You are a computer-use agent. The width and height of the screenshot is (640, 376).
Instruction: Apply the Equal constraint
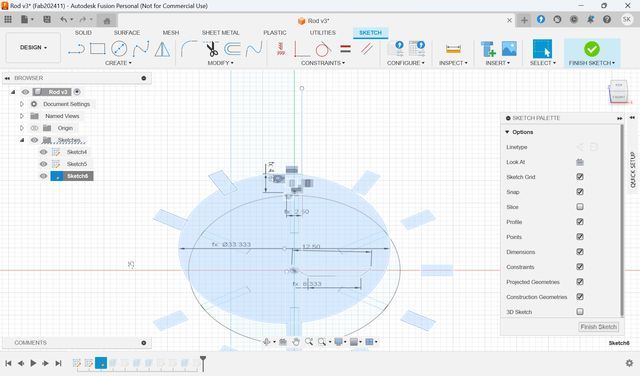coord(345,49)
